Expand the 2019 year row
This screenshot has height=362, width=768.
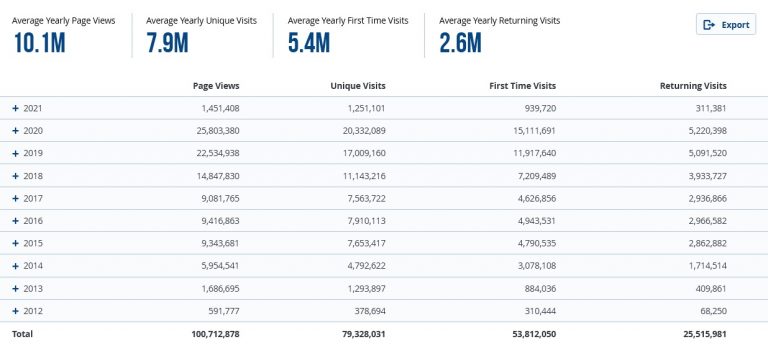(15, 153)
